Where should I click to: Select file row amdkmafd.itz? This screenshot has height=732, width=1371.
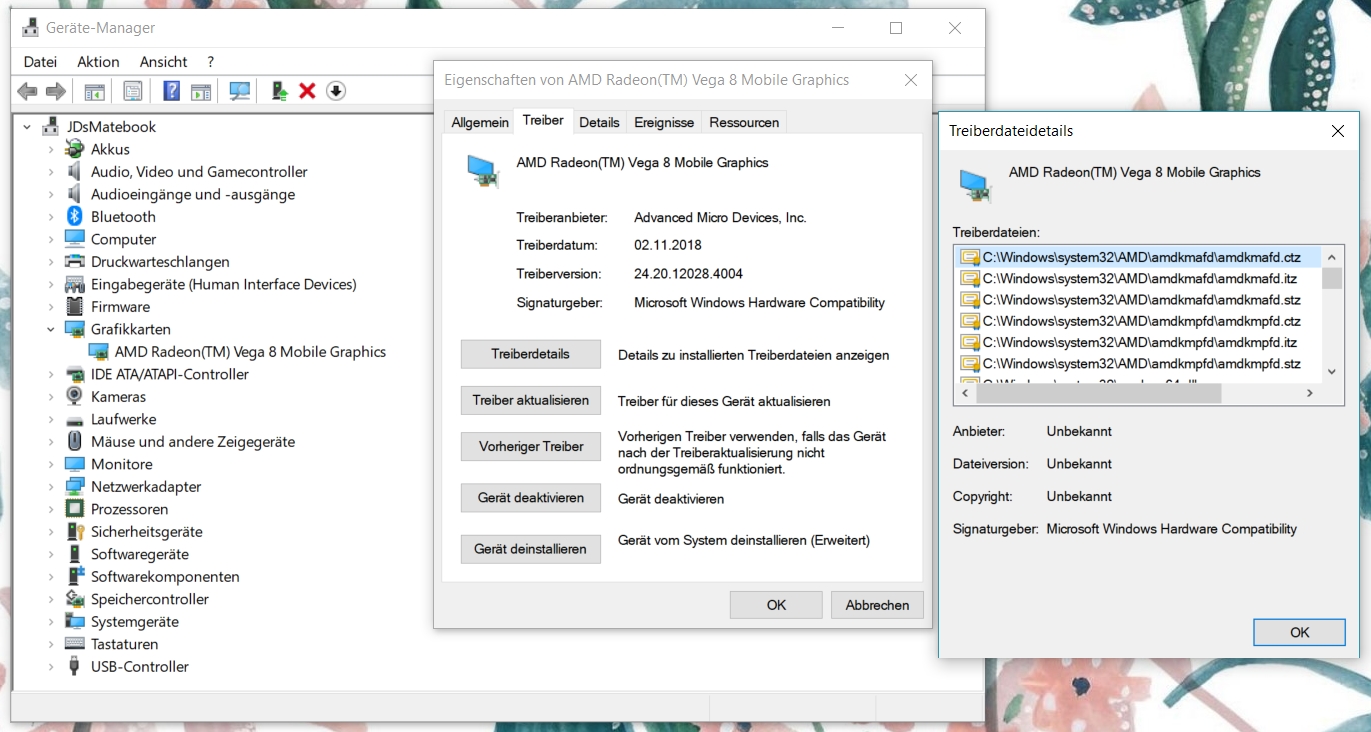tap(1138, 278)
